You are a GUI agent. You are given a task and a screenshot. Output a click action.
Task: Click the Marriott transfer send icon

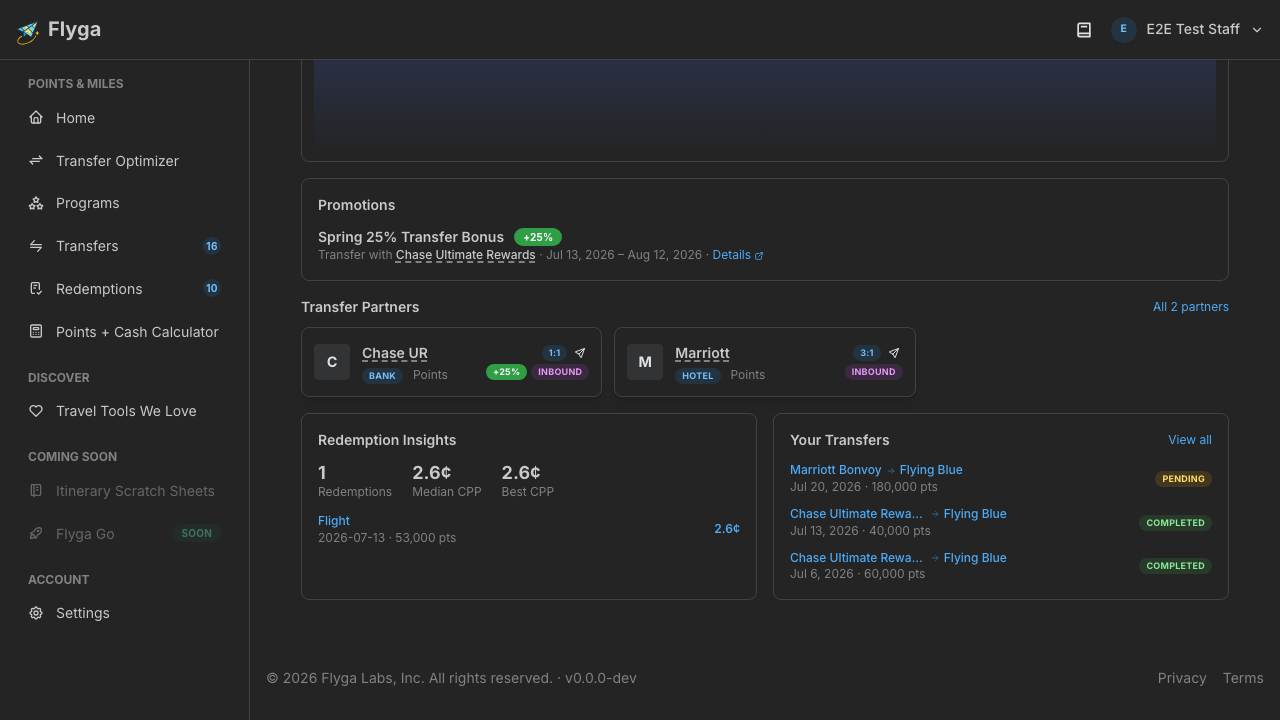pyautogui.click(x=894, y=353)
